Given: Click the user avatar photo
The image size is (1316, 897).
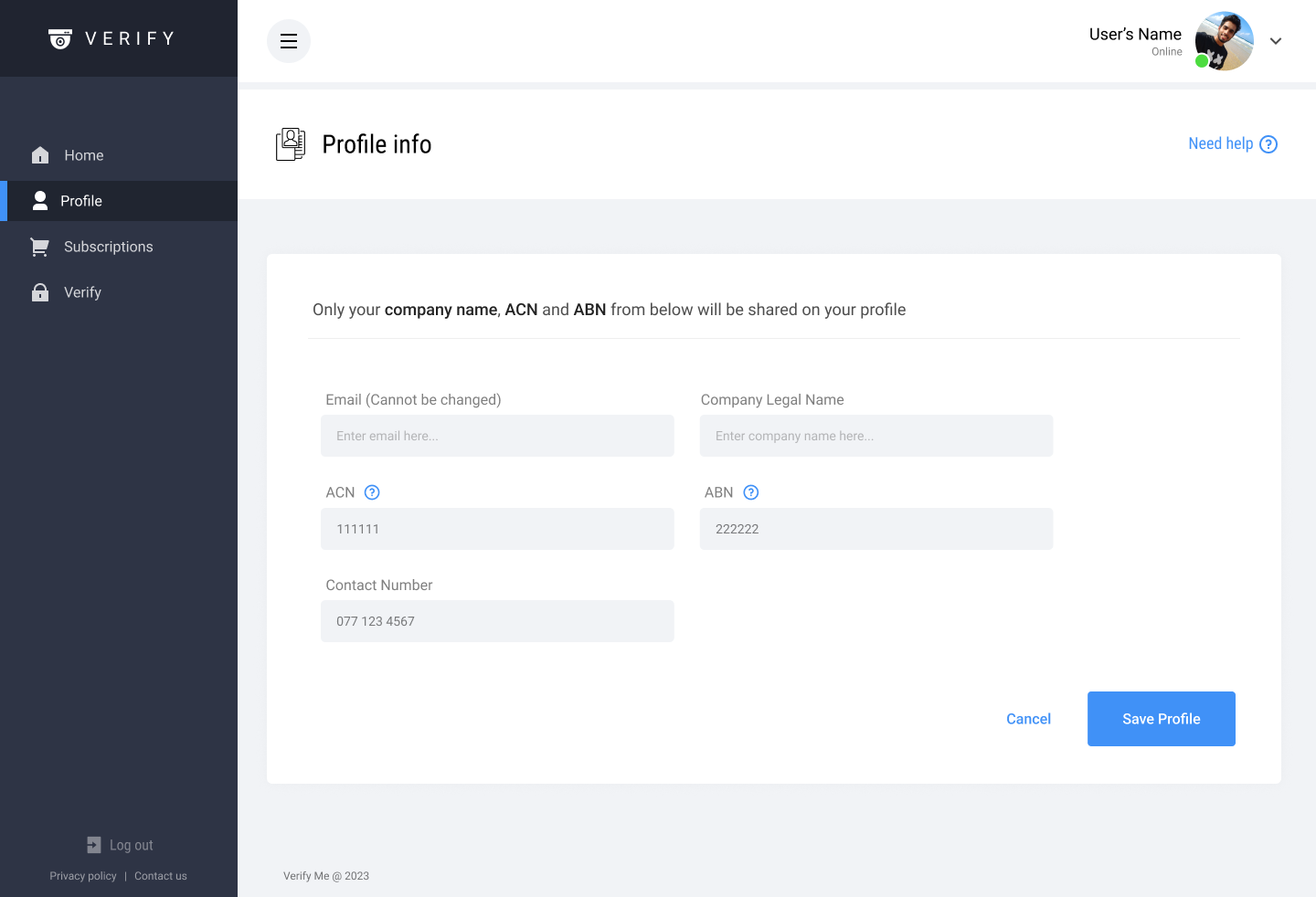Looking at the screenshot, I should pyautogui.click(x=1225, y=41).
